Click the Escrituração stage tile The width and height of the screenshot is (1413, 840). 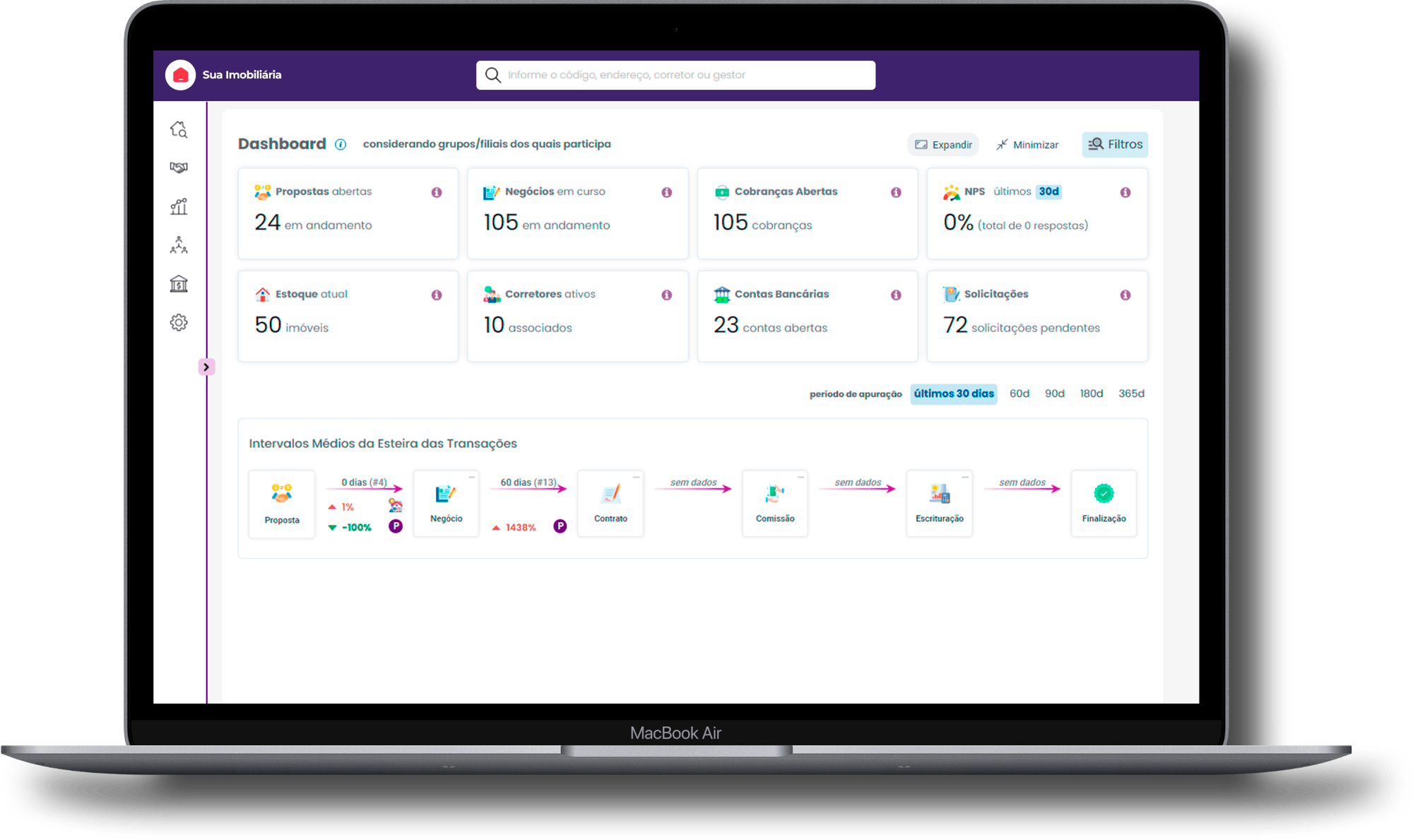940,503
